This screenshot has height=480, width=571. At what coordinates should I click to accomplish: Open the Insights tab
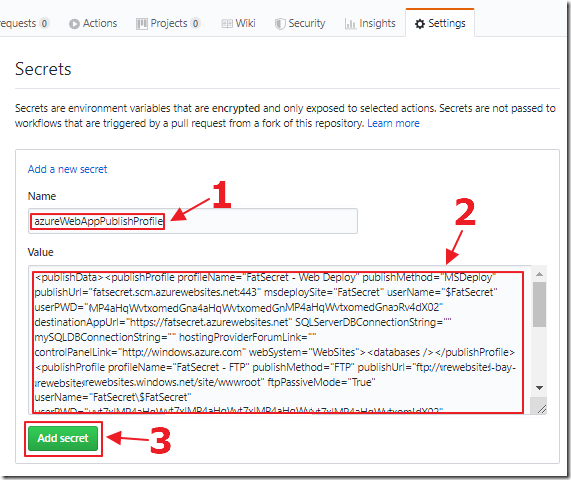coord(370,24)
